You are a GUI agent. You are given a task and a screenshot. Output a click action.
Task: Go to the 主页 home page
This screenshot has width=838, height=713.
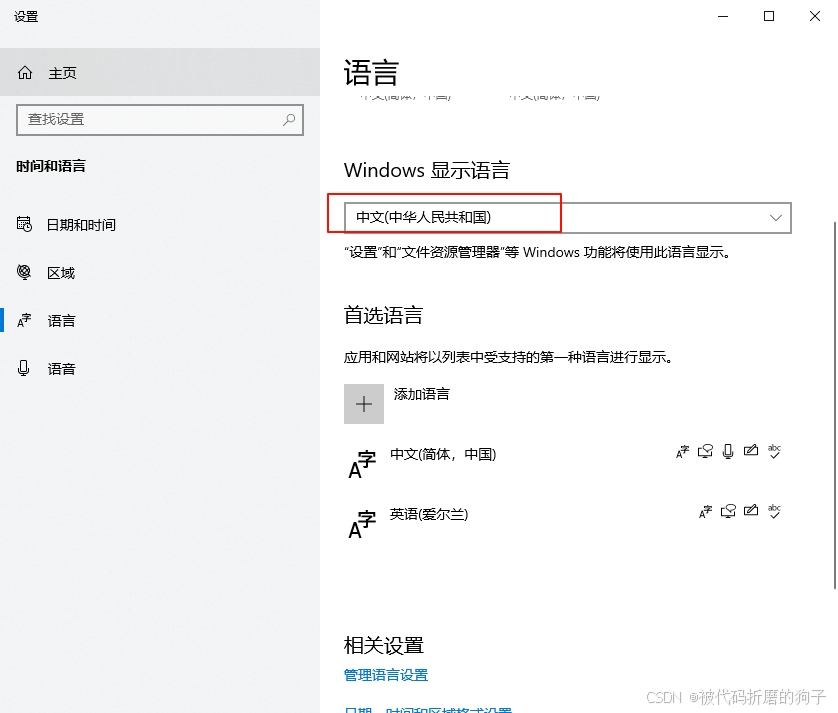[160, 72]
